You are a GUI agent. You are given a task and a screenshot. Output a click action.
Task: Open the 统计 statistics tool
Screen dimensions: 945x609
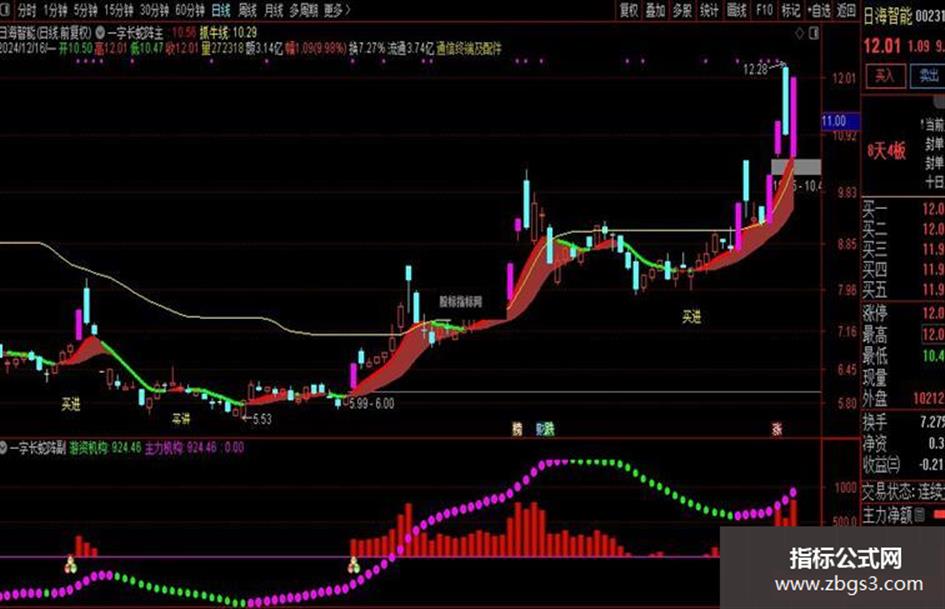709,10
